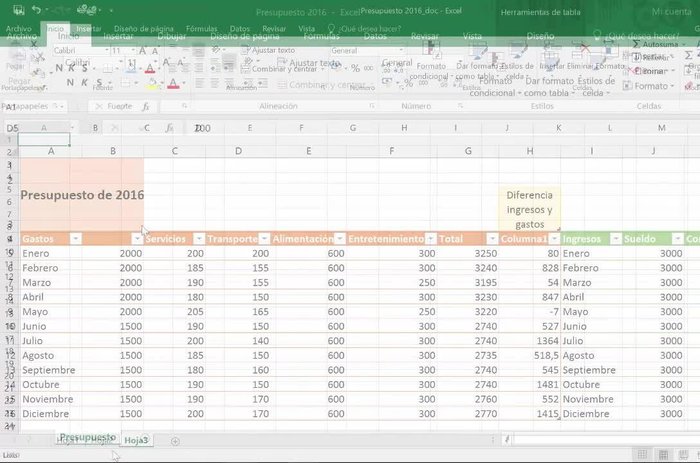Select Transporte cell with value 140
Screen dimensions: 700x463
(x=238, y=341)
